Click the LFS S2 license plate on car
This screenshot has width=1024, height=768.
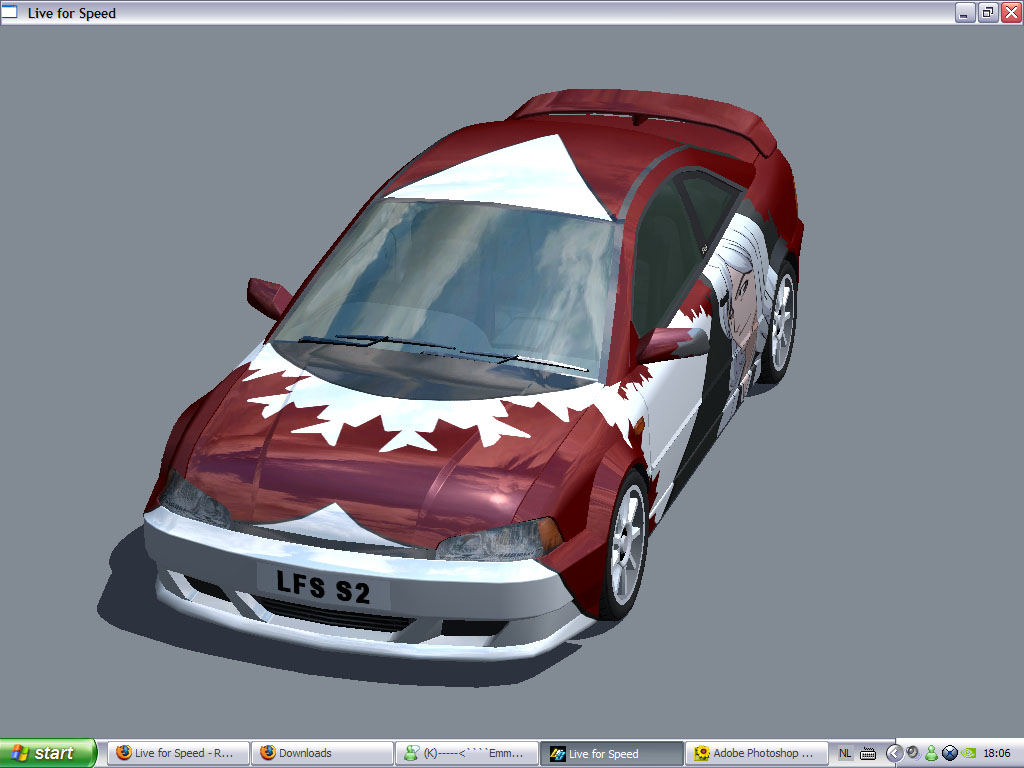click(x=324, y=585)
